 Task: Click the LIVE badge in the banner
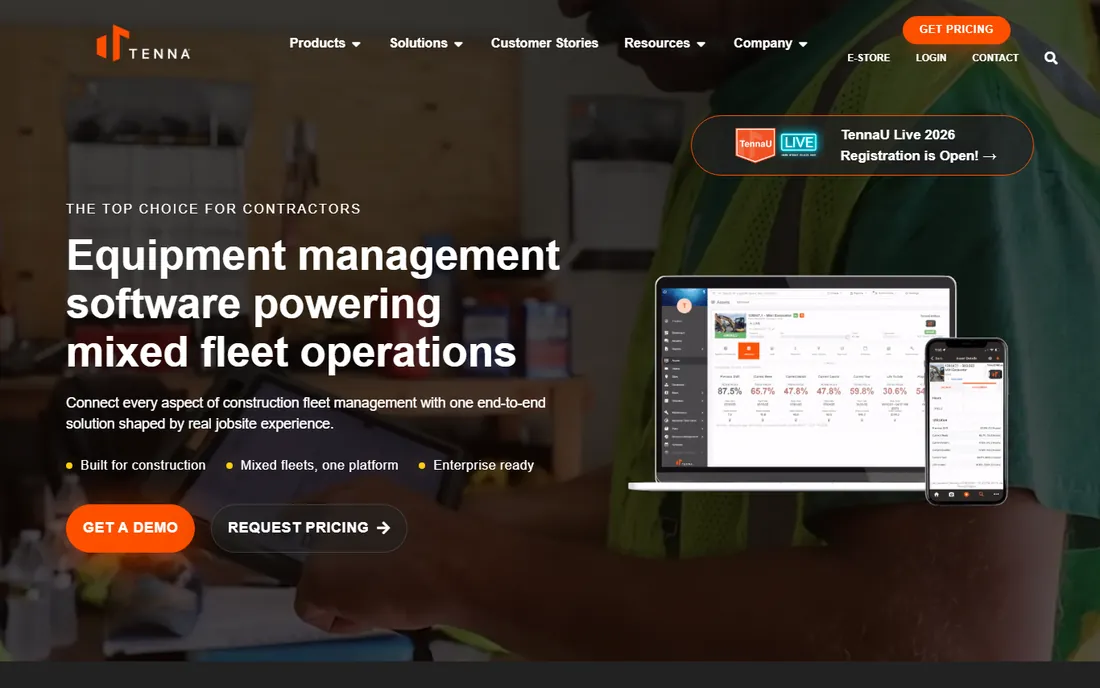798,144
